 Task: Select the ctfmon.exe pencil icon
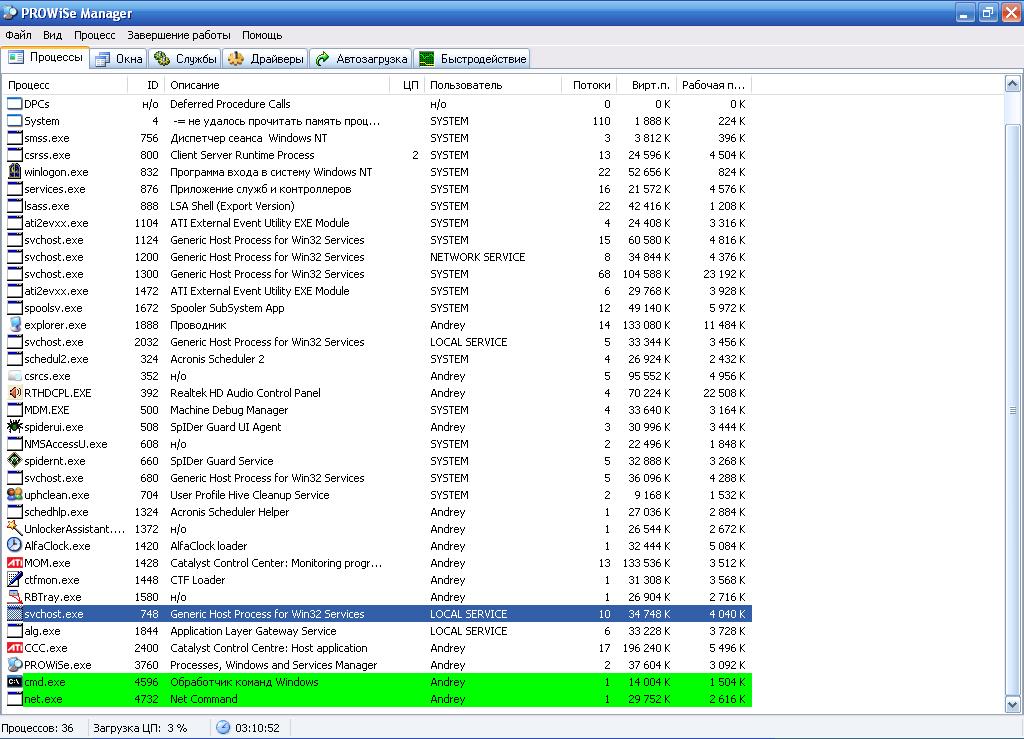tap(15, 580)
